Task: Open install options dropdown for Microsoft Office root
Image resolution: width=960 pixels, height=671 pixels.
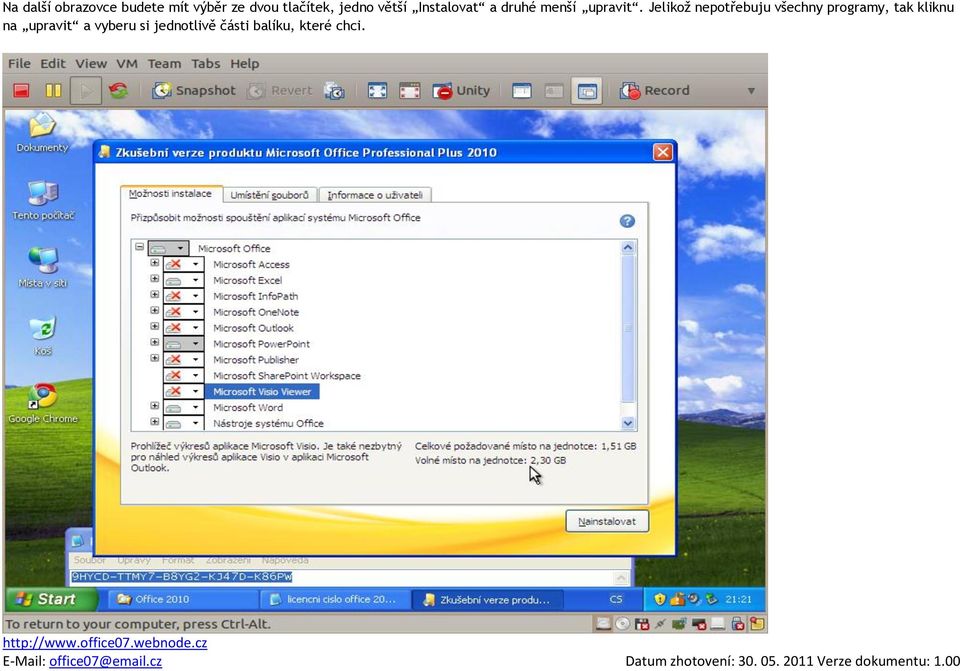Action: (168, 248)
